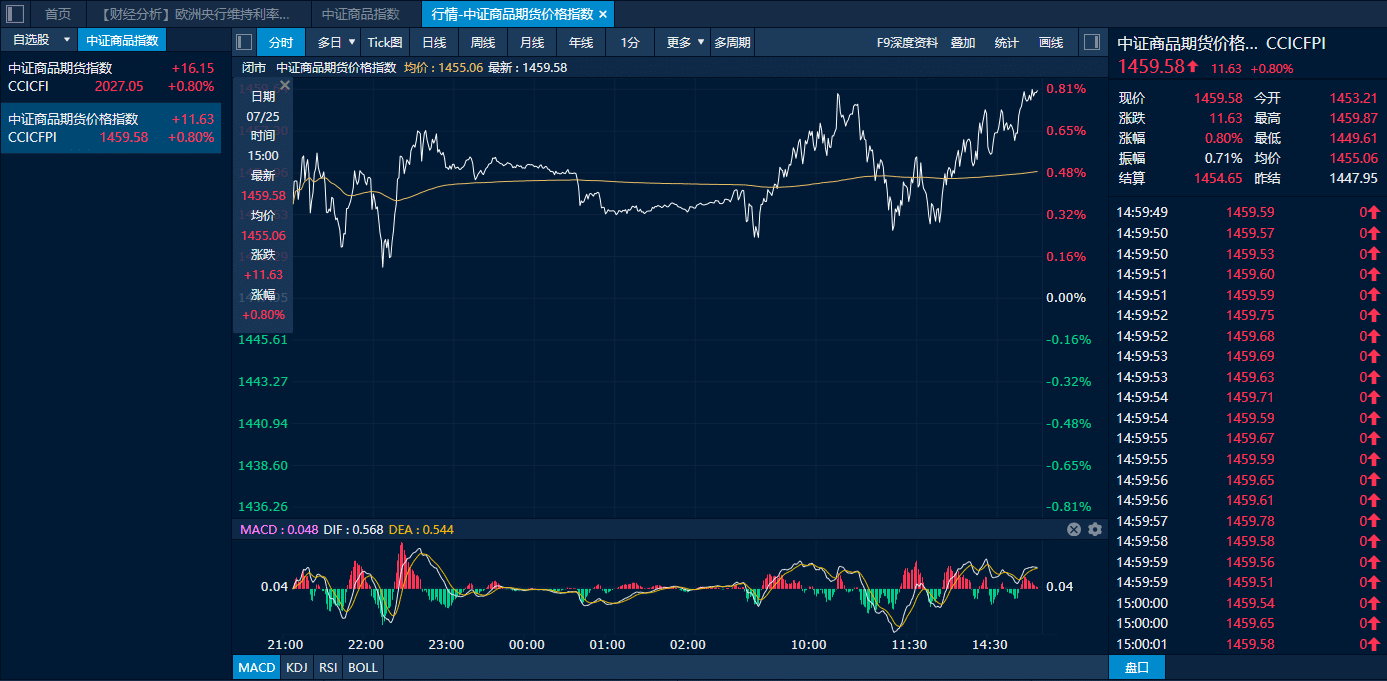Toggle the left sidebar panel icon in the tab bar
Screen dimensions: 1387x681
click(15, 14)
